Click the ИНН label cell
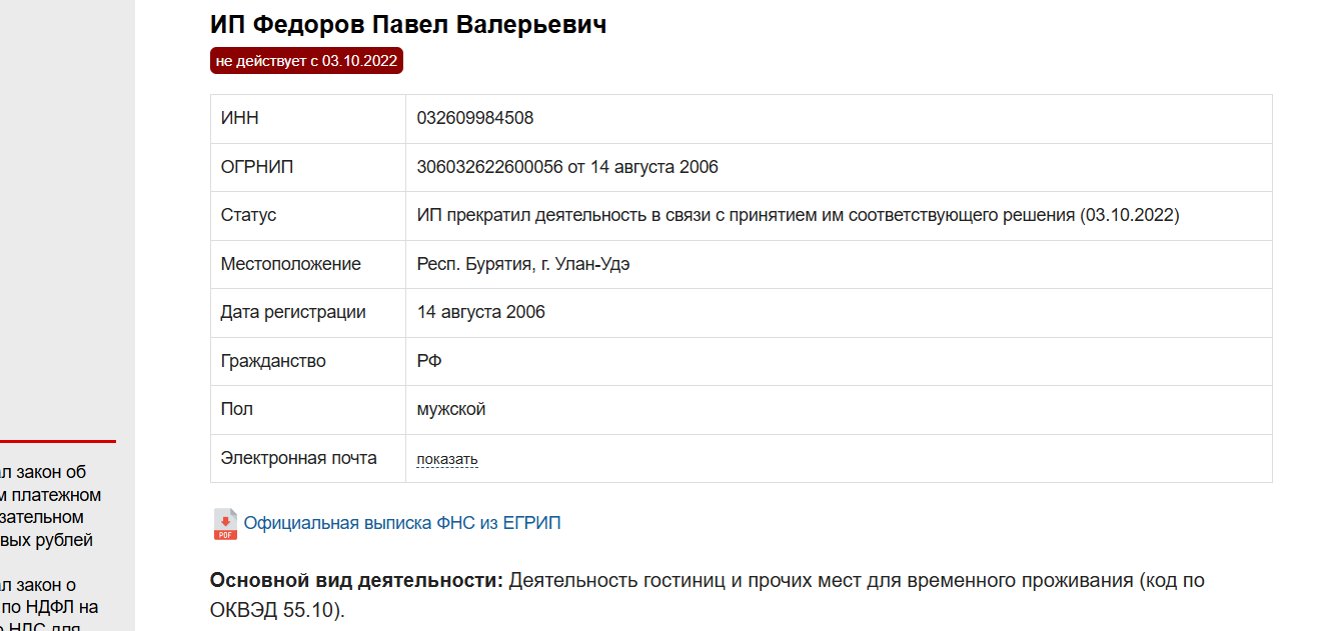The height and width of the screenshot is (631, 1333). click(308, 118)
